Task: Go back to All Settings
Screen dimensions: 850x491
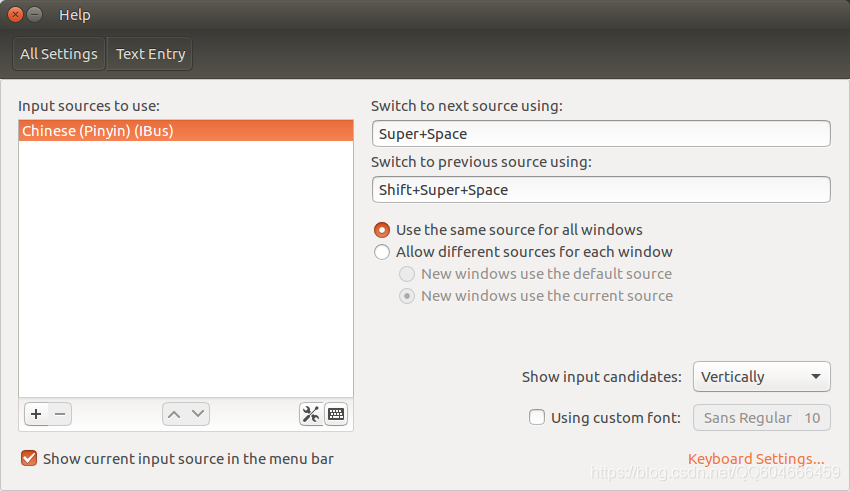Action: click(x=59, y=54)
